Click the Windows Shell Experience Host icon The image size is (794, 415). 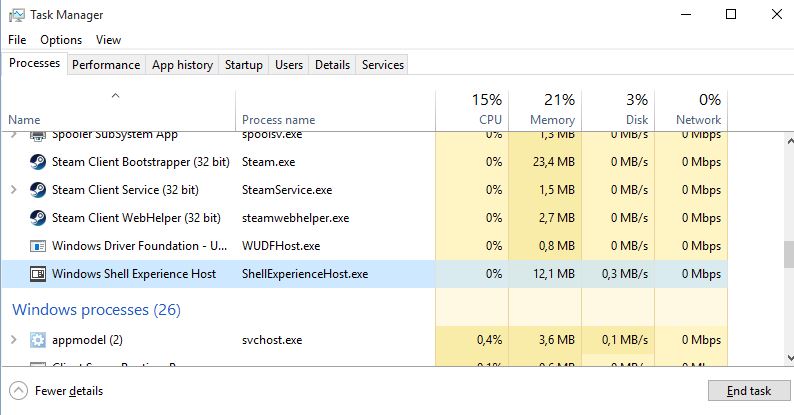[37, 274]
